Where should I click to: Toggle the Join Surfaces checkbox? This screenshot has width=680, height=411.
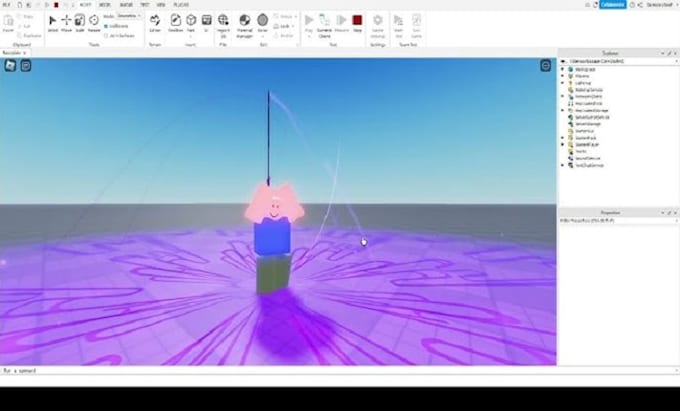pos(106,36)
